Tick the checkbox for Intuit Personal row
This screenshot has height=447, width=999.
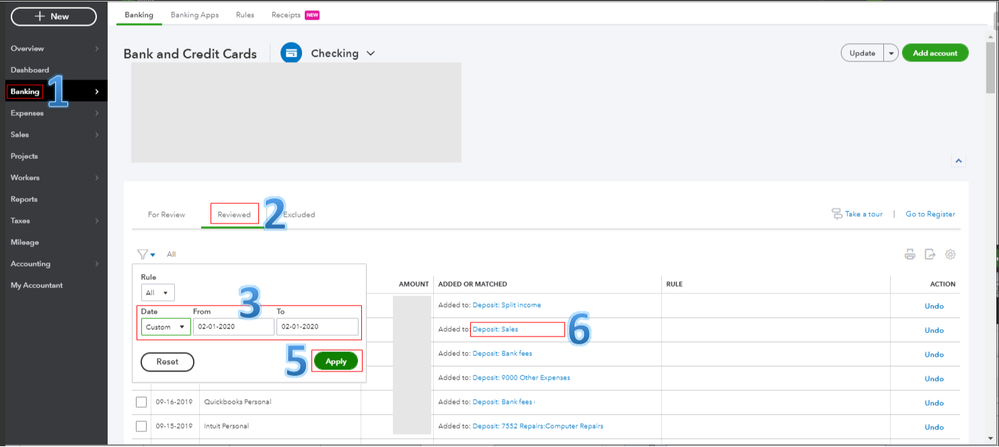(141, 426)
